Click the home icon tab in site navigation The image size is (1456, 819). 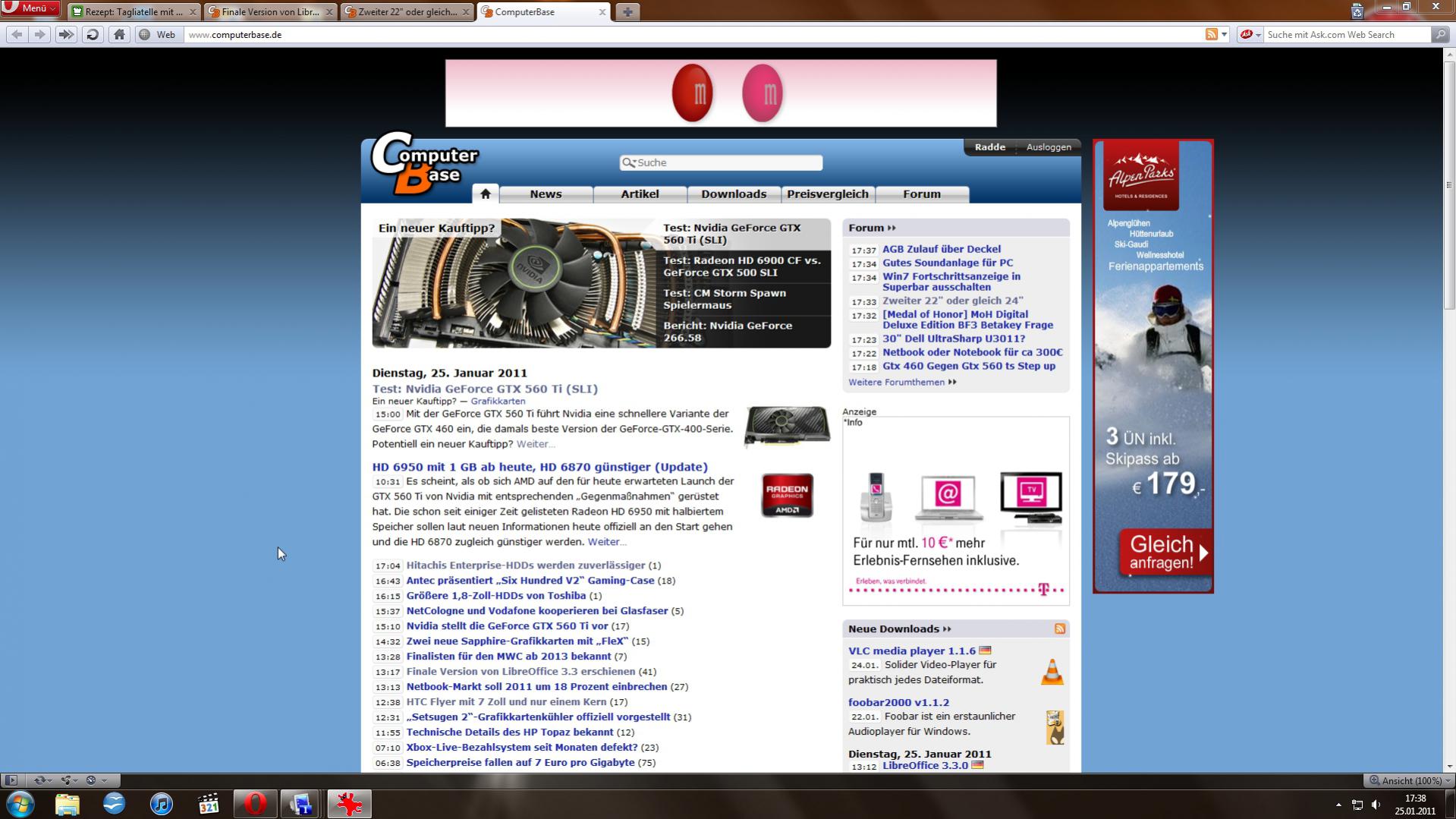pyautogui.click(x=486, y=194)
